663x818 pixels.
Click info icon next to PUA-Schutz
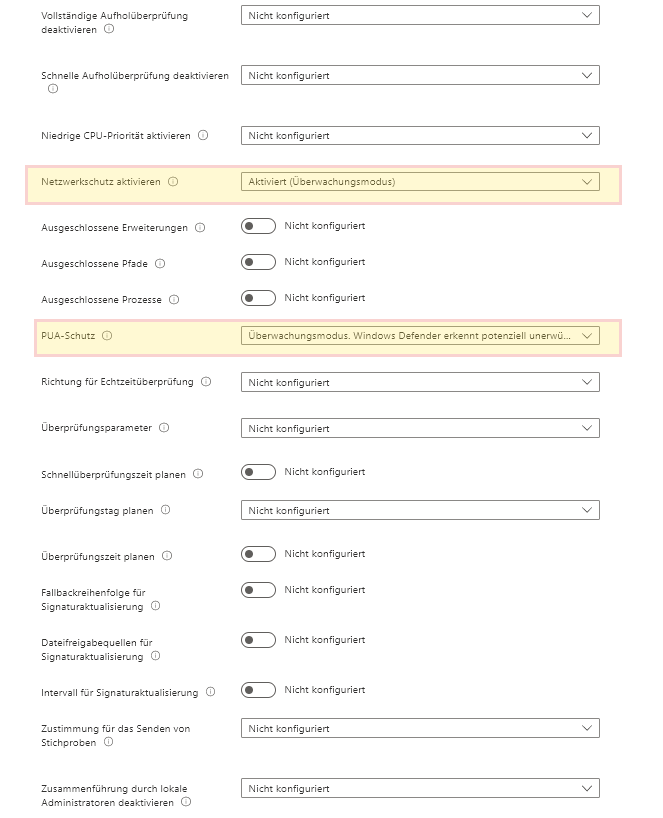107,336
